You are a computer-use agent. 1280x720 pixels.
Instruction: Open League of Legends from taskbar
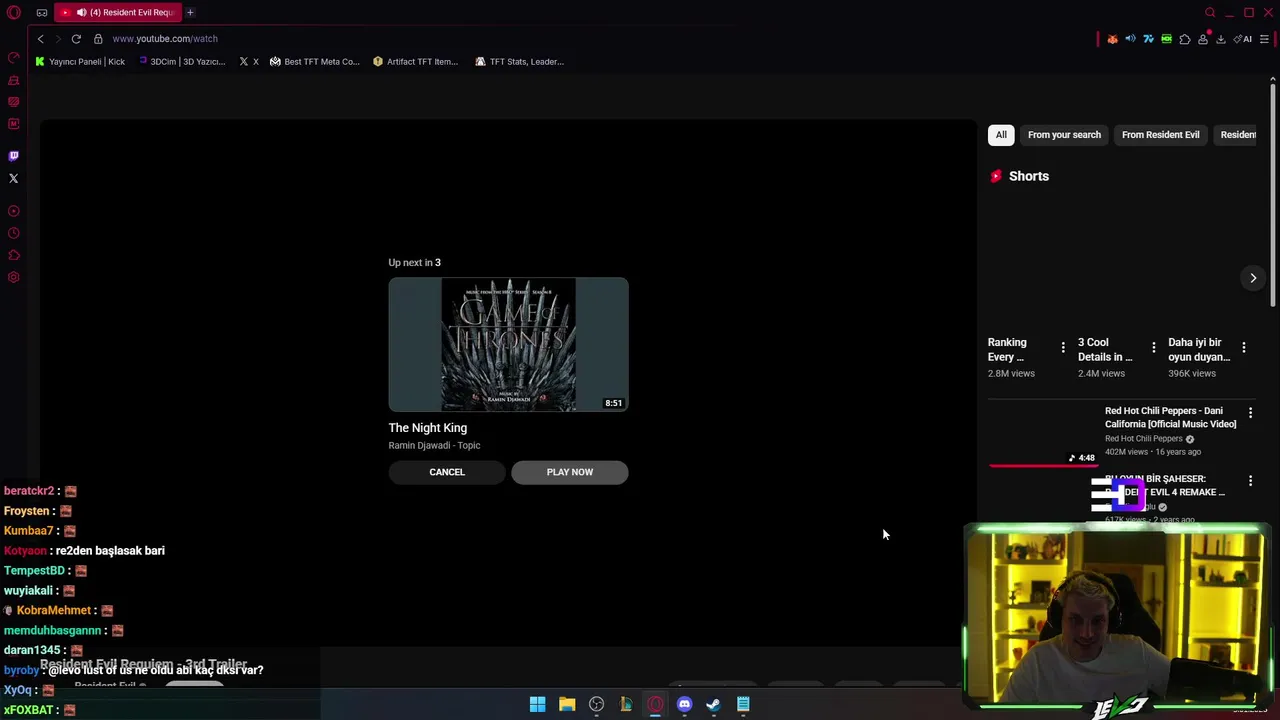[x=626, y=704]
